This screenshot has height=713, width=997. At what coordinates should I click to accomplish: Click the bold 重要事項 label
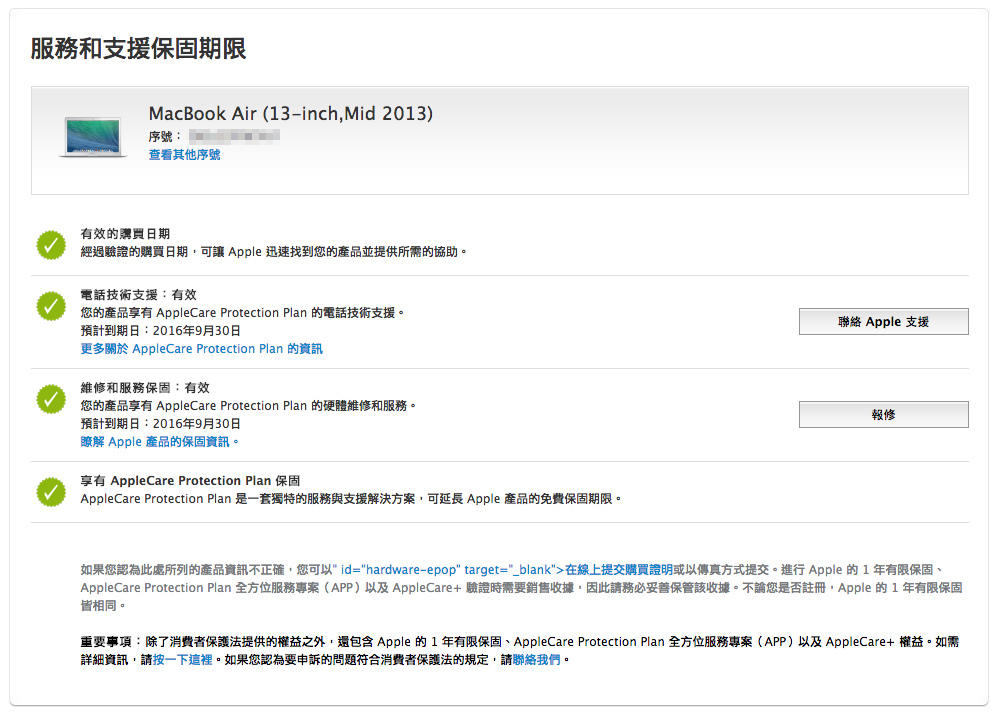(x=106, y=642)
